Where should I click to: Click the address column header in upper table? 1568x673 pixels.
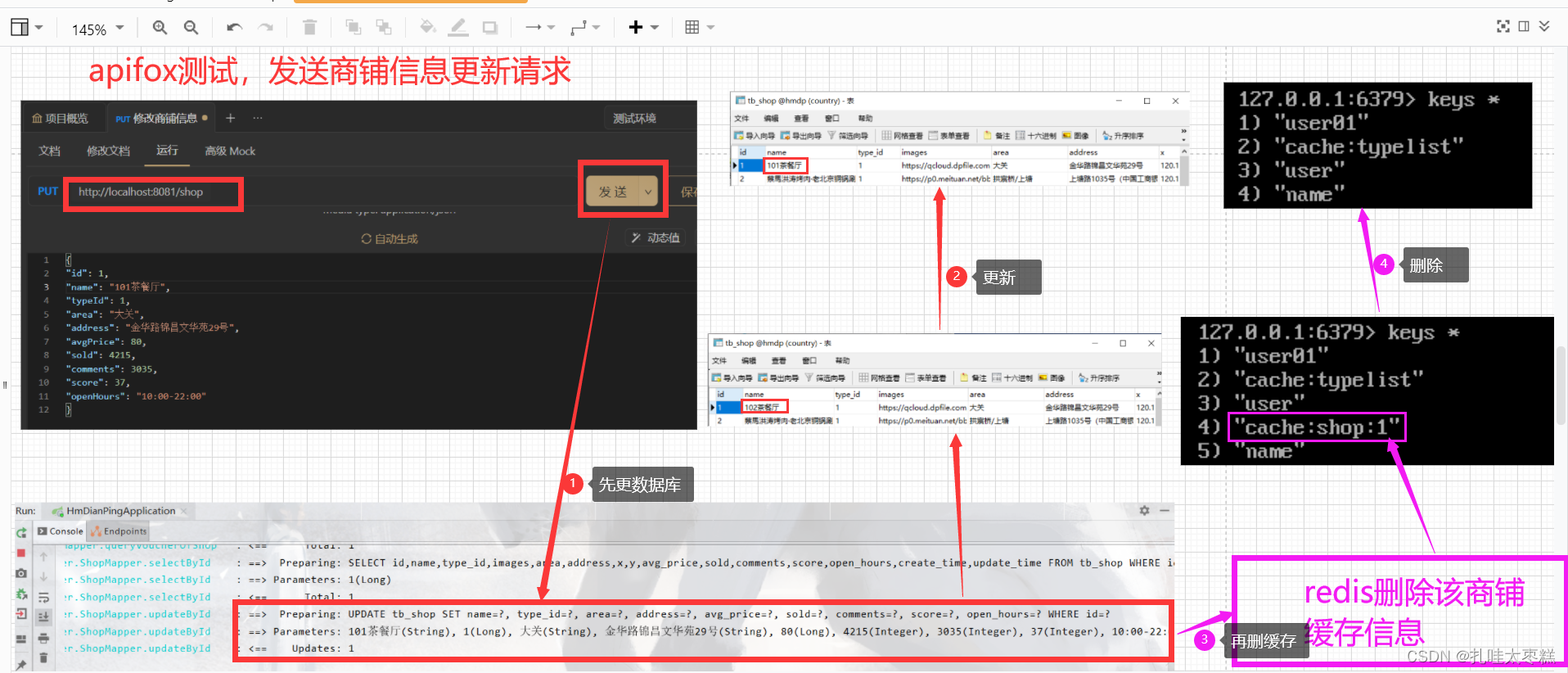[1083, 152]
